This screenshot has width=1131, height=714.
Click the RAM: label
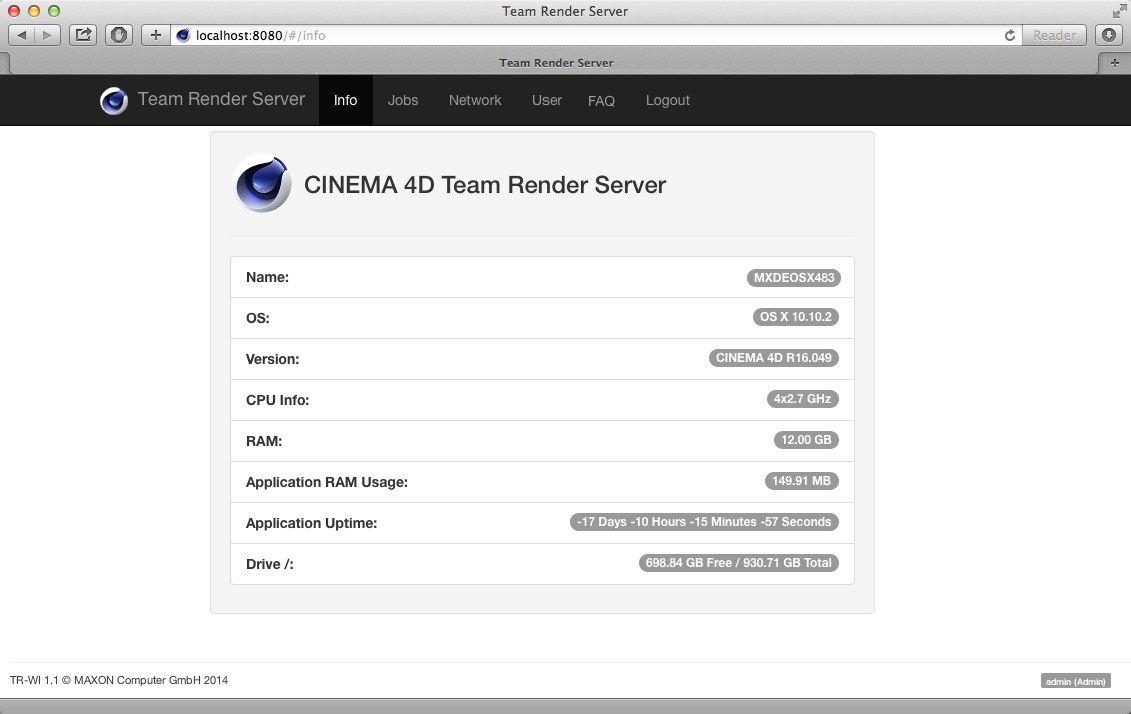click(264, 441)
